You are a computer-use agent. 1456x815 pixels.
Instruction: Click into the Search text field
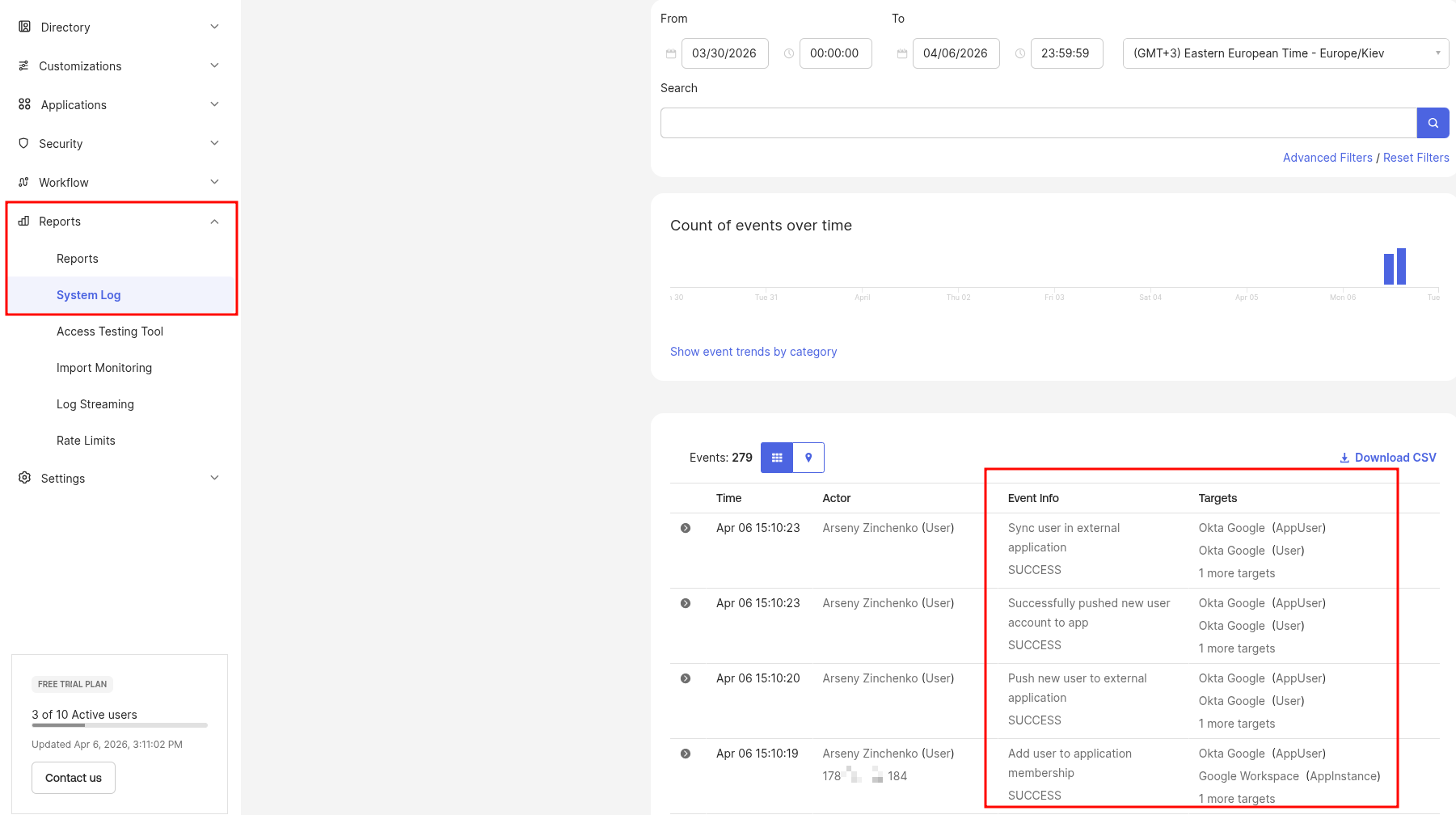(1038, 123)
